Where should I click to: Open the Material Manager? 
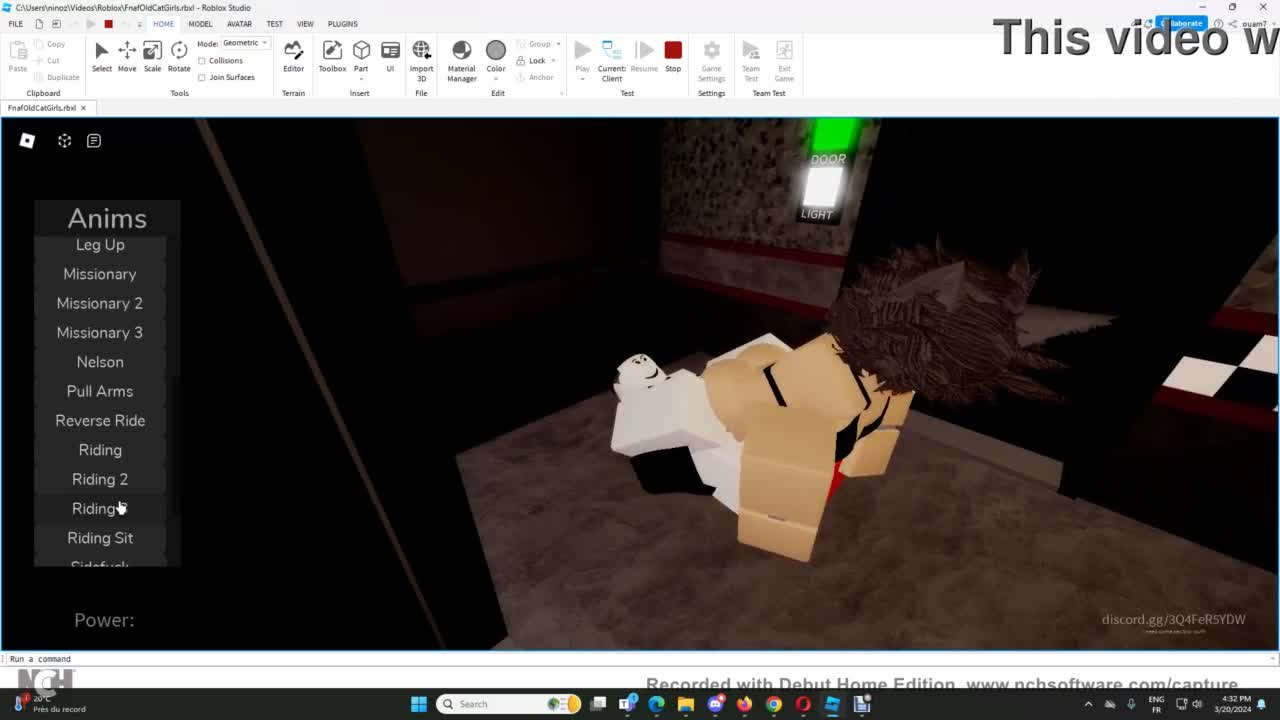tap(461, 56)
